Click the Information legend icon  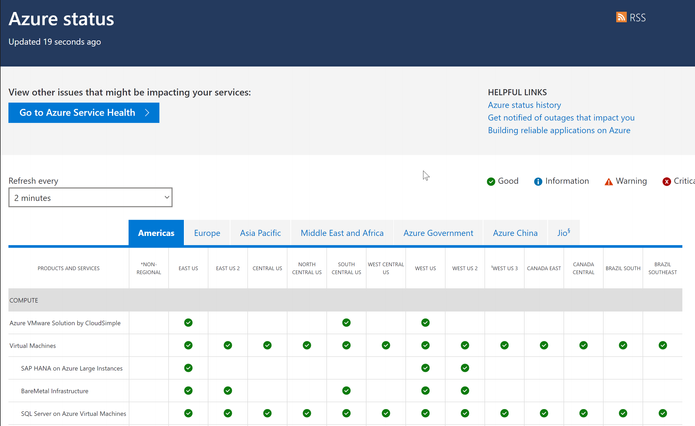pos(538,181)
